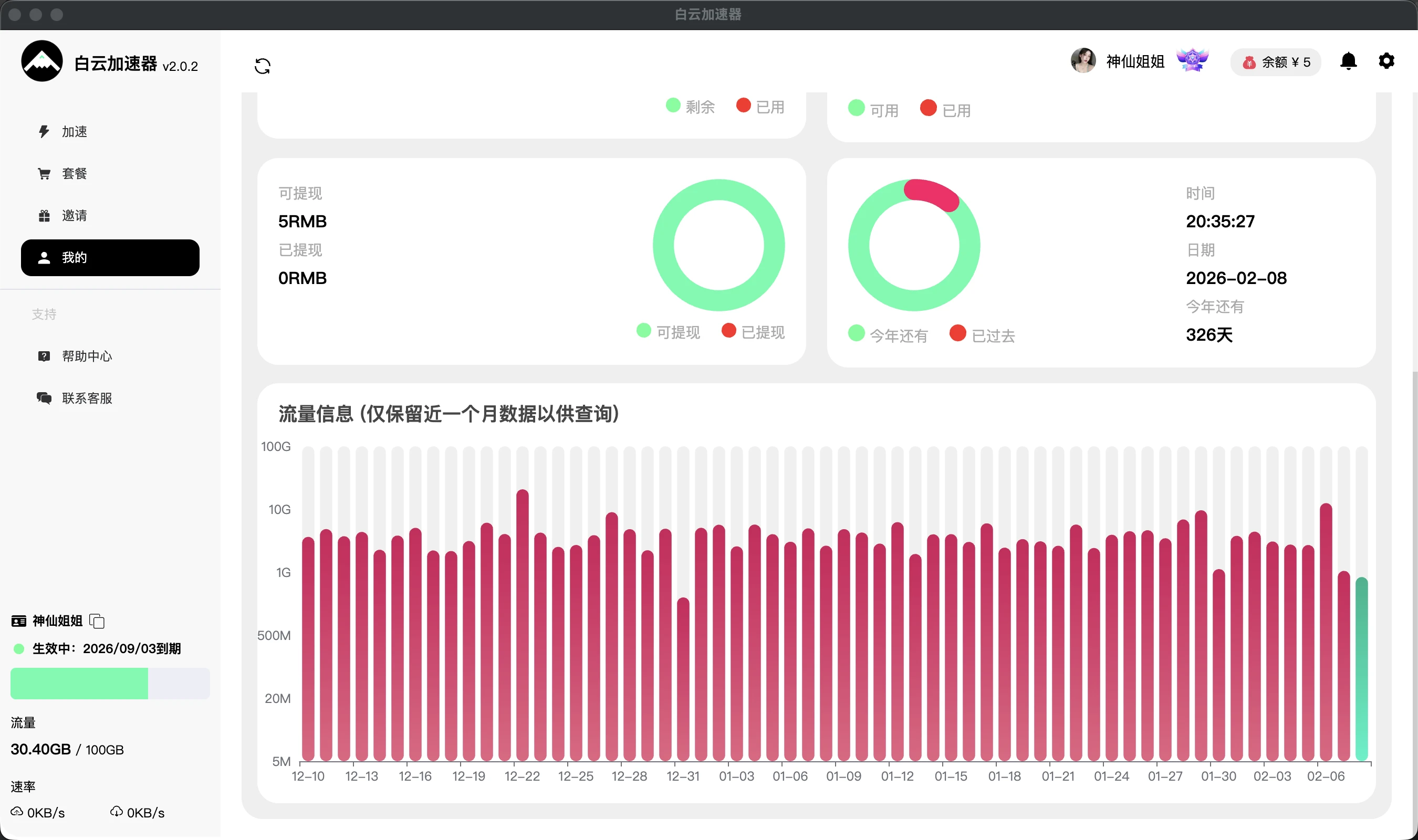This screenshot has width=1418, height=840.
Task: Copy username with the copy icon
Action: click(97, 621)
